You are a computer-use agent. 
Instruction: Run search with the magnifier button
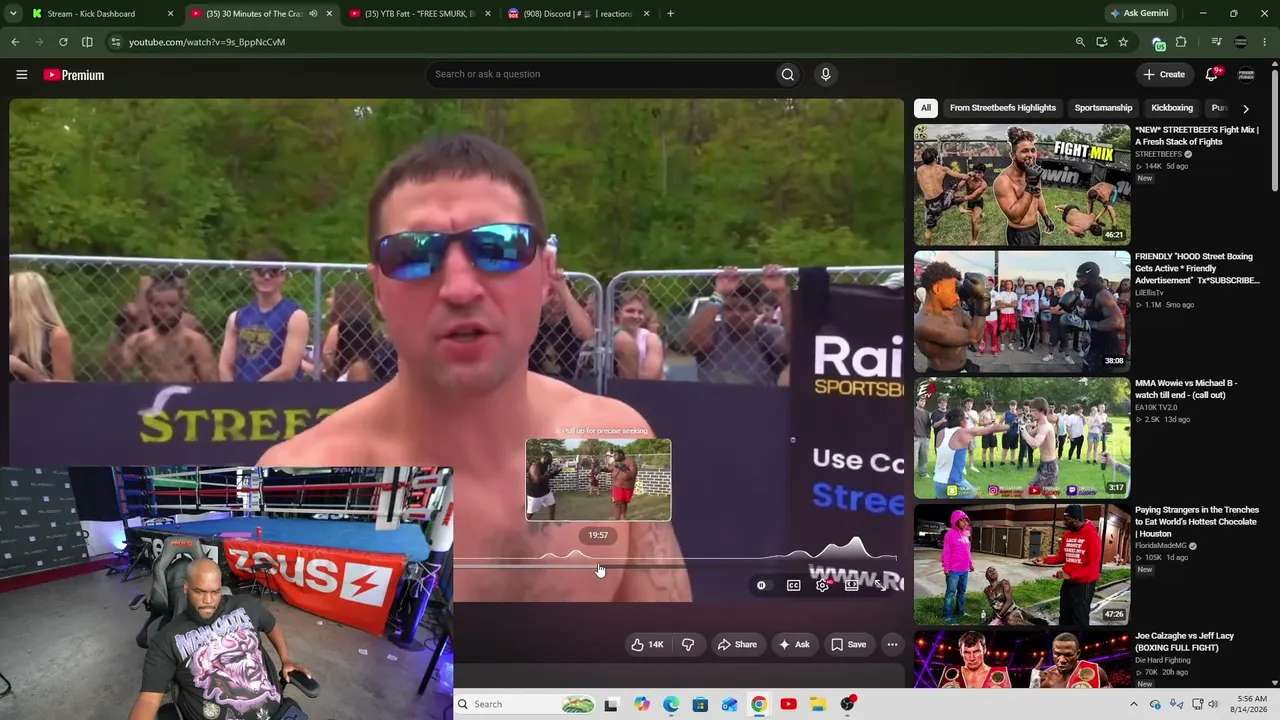click(x=788, y=74)
